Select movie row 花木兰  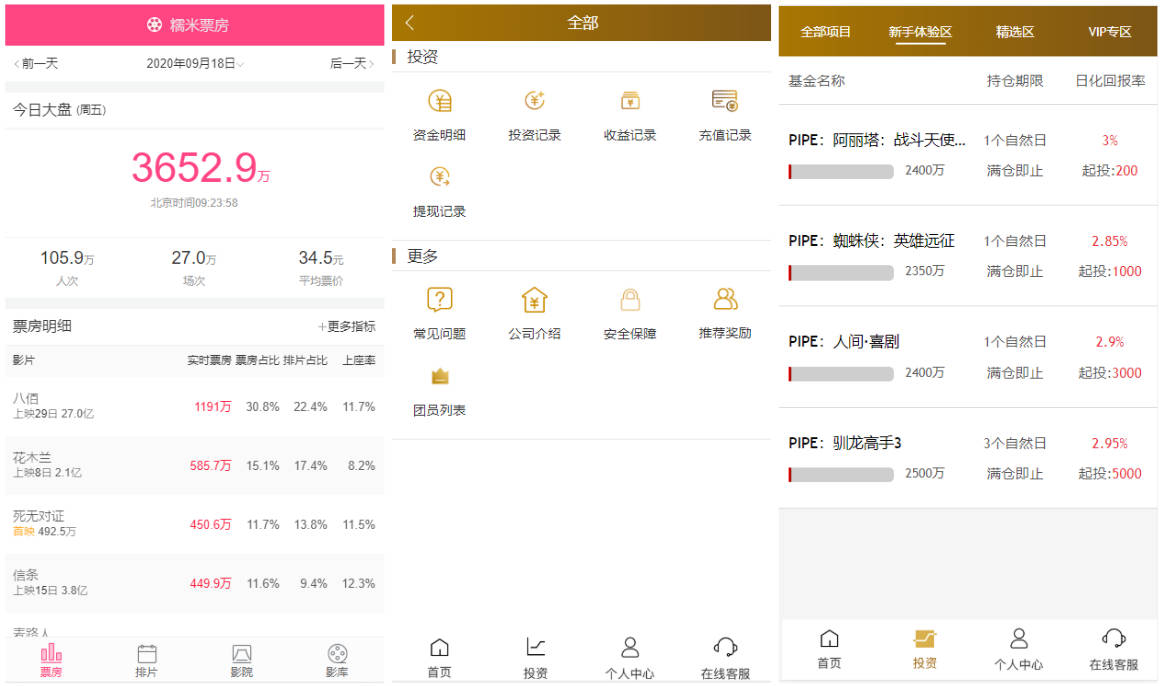(x=195, y=465)
